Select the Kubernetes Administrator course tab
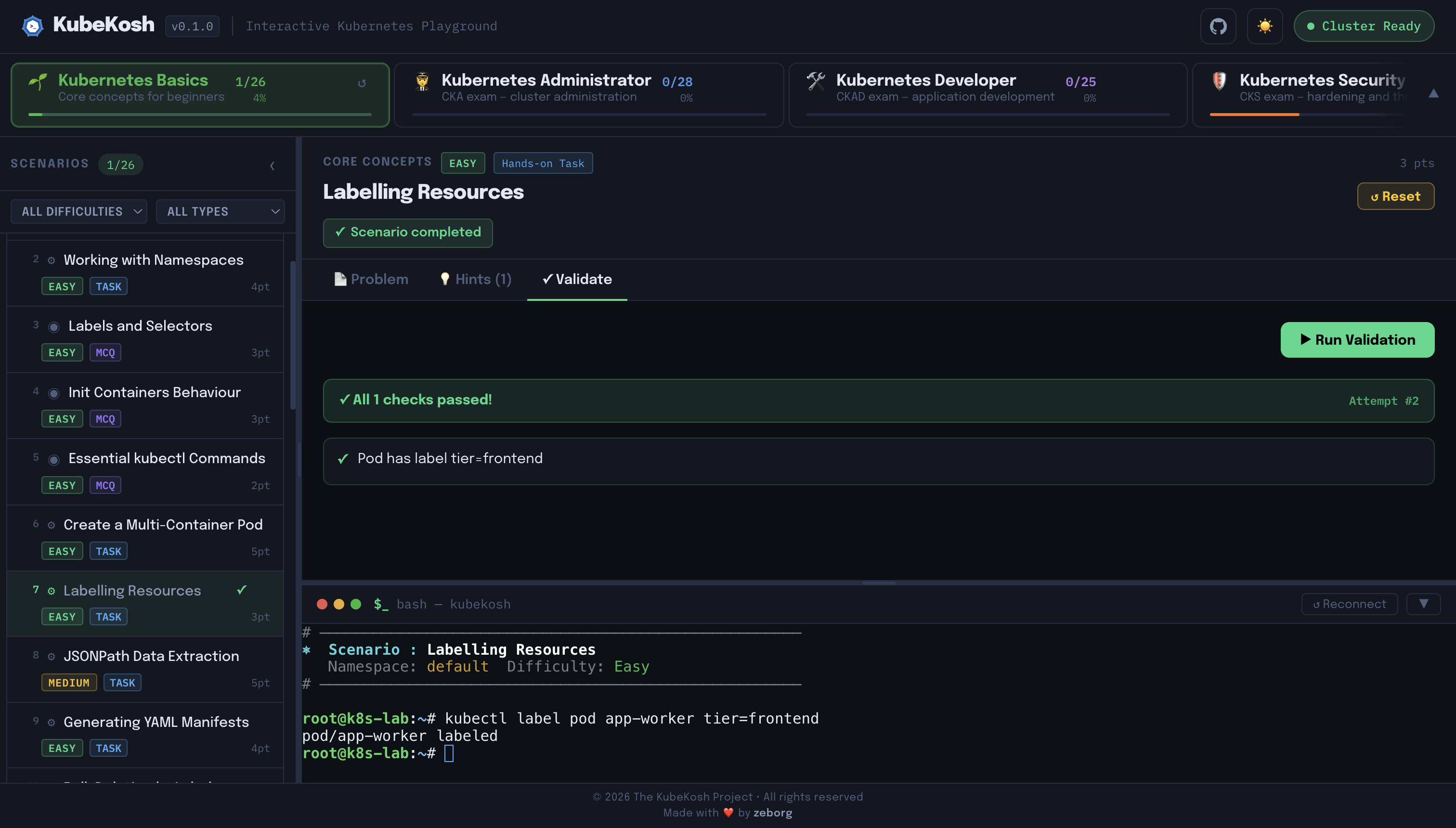This screenshot has width=1456, height=828. point(589,94)
